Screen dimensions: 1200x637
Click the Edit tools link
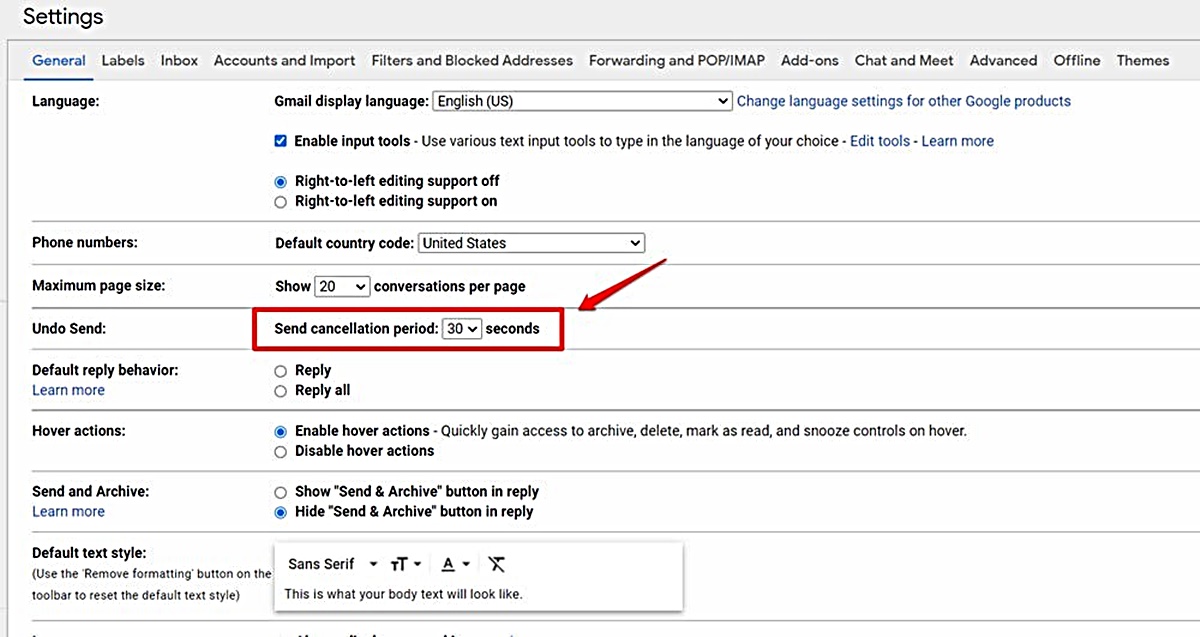(x=879, y=141)
